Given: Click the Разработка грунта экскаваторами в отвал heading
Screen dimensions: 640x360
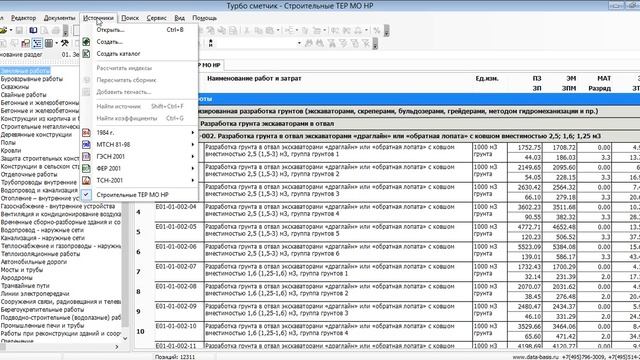Looking at the screenshot, I should 267,124.
